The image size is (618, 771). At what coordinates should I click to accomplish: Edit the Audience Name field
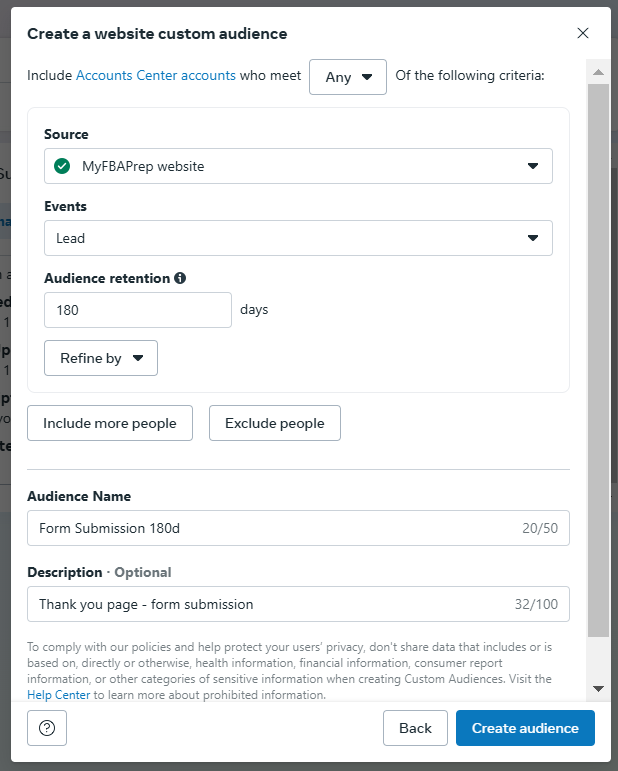298,528
